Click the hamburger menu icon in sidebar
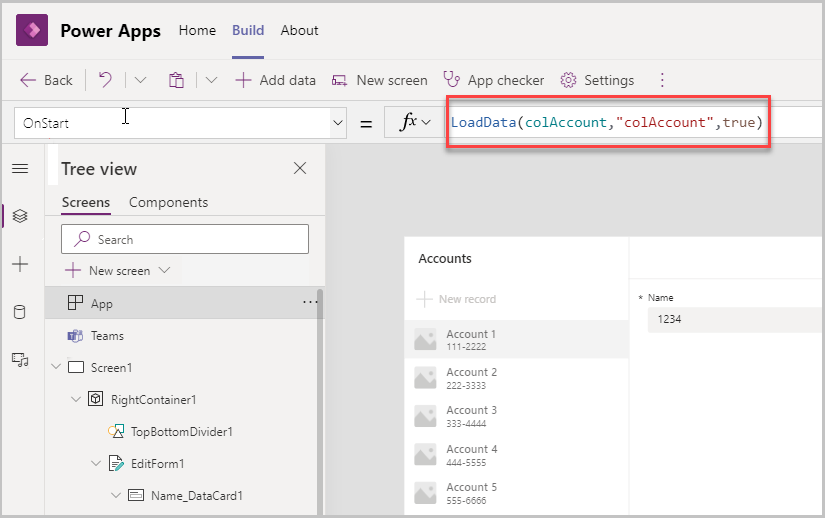Viewport: 825px width, 518px height. point(20,168)
